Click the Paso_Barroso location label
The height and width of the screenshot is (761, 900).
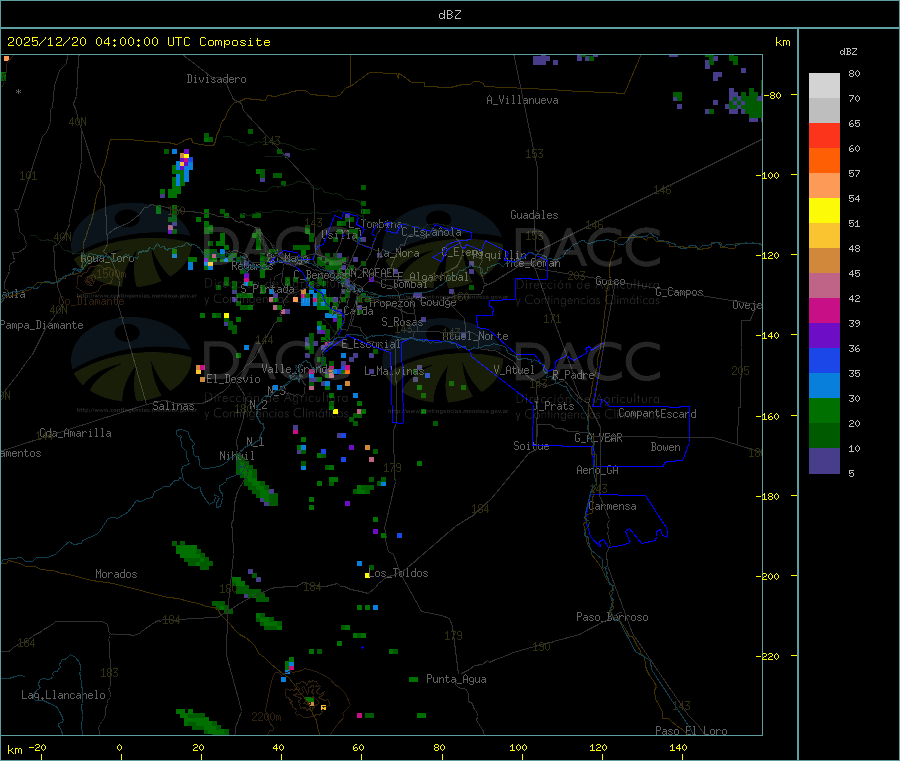(612, 617)
